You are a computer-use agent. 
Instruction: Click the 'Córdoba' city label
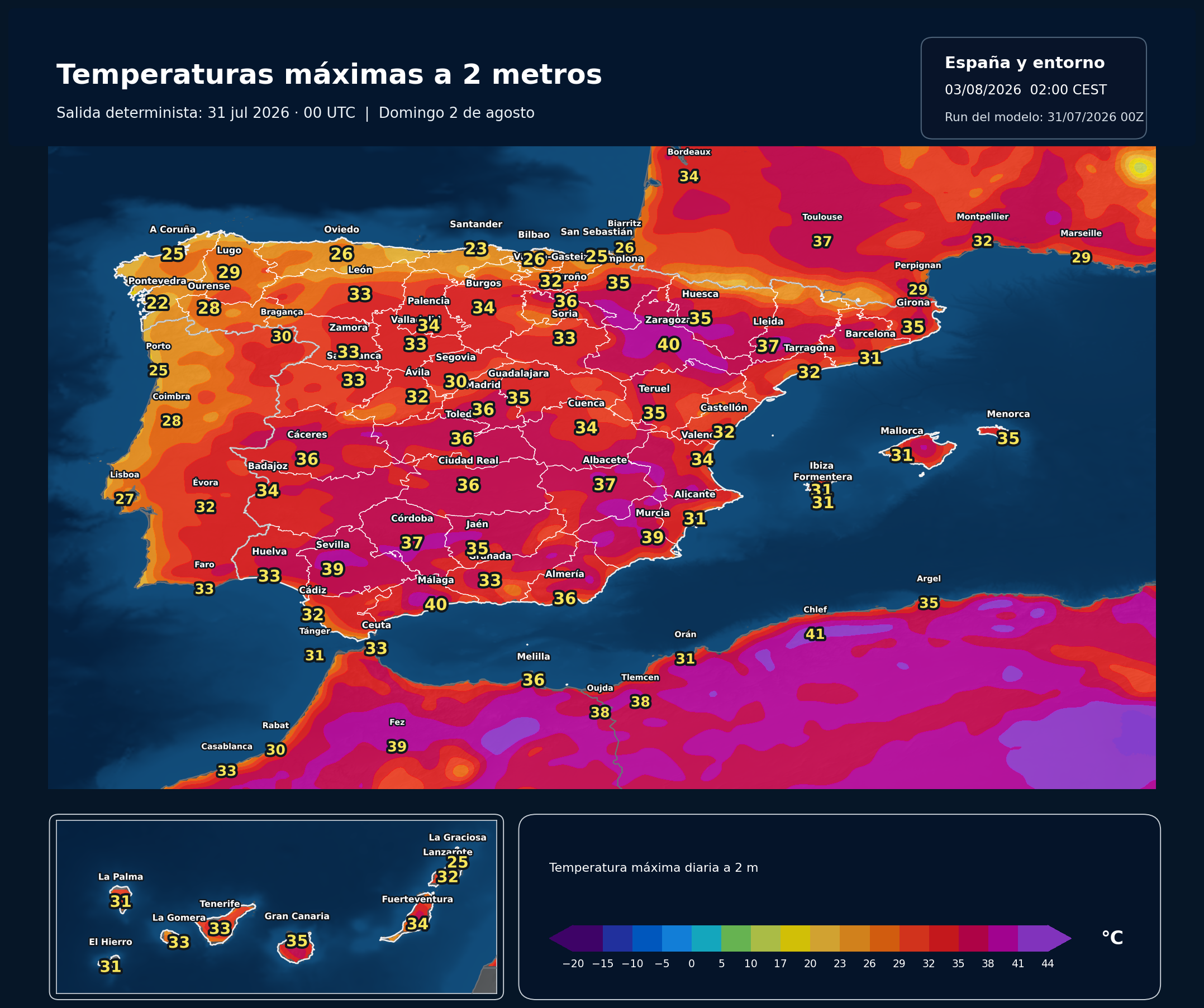point(412,519)
